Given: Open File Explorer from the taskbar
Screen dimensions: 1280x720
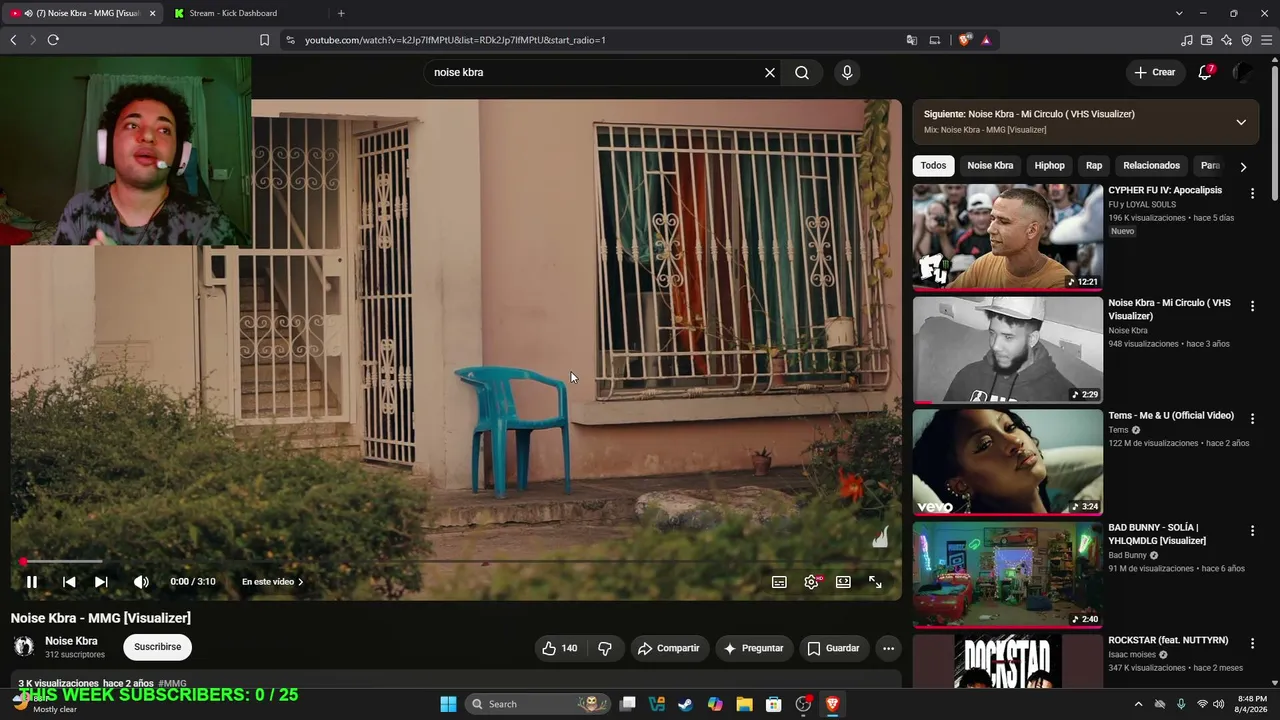Looking at the screenshot, I should coord(744,704).
